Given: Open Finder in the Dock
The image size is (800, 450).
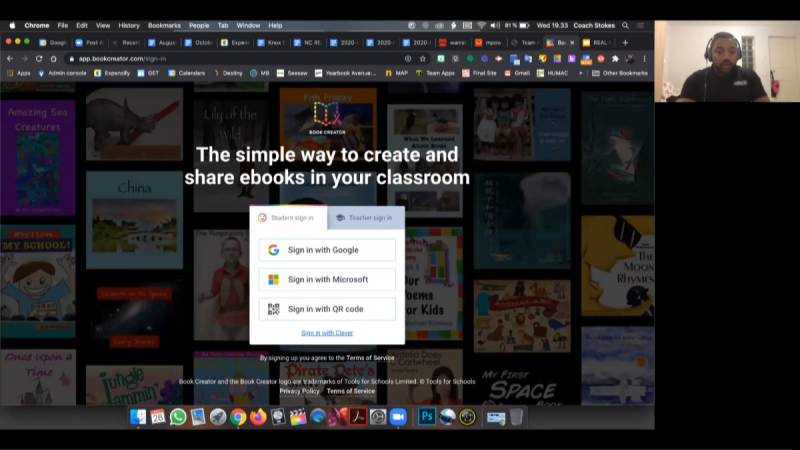Looking at the screenshot, I should (138, 417).
